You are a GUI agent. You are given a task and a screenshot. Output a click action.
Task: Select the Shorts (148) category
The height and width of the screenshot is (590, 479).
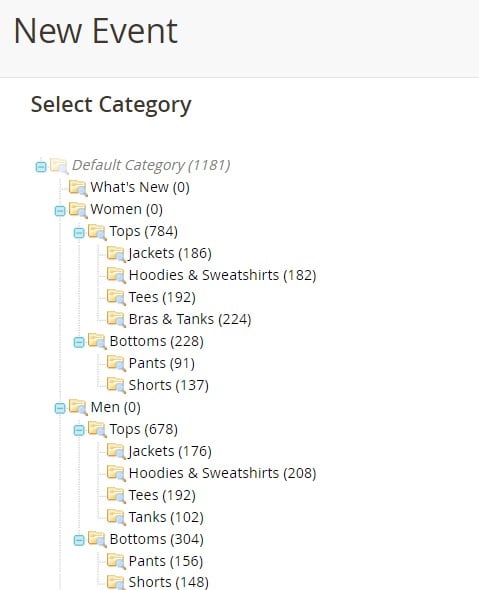(x=169, y=582)
